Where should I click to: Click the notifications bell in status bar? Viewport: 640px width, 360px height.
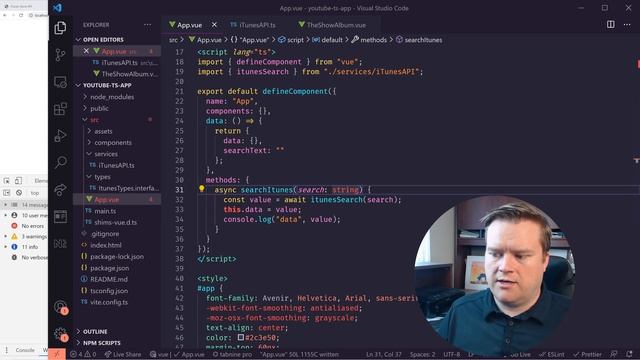(x=629, y=354)
